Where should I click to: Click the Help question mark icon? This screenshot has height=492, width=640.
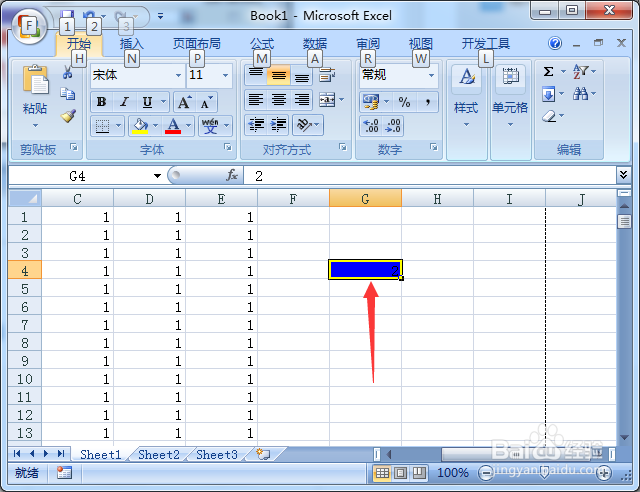tap(555, 43)
